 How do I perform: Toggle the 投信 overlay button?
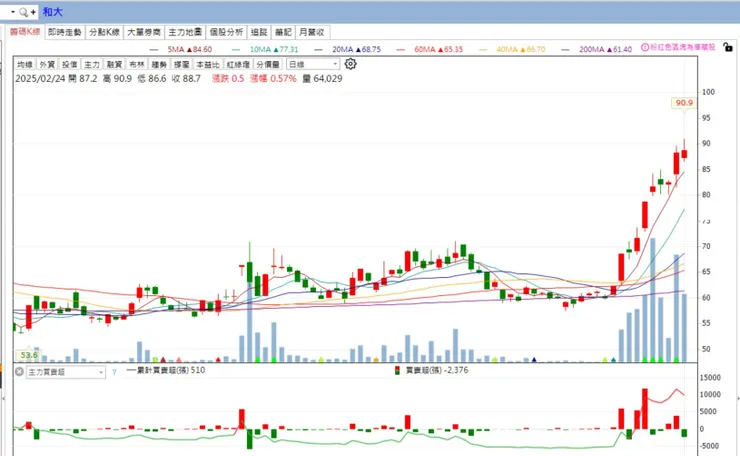point(69,64)
